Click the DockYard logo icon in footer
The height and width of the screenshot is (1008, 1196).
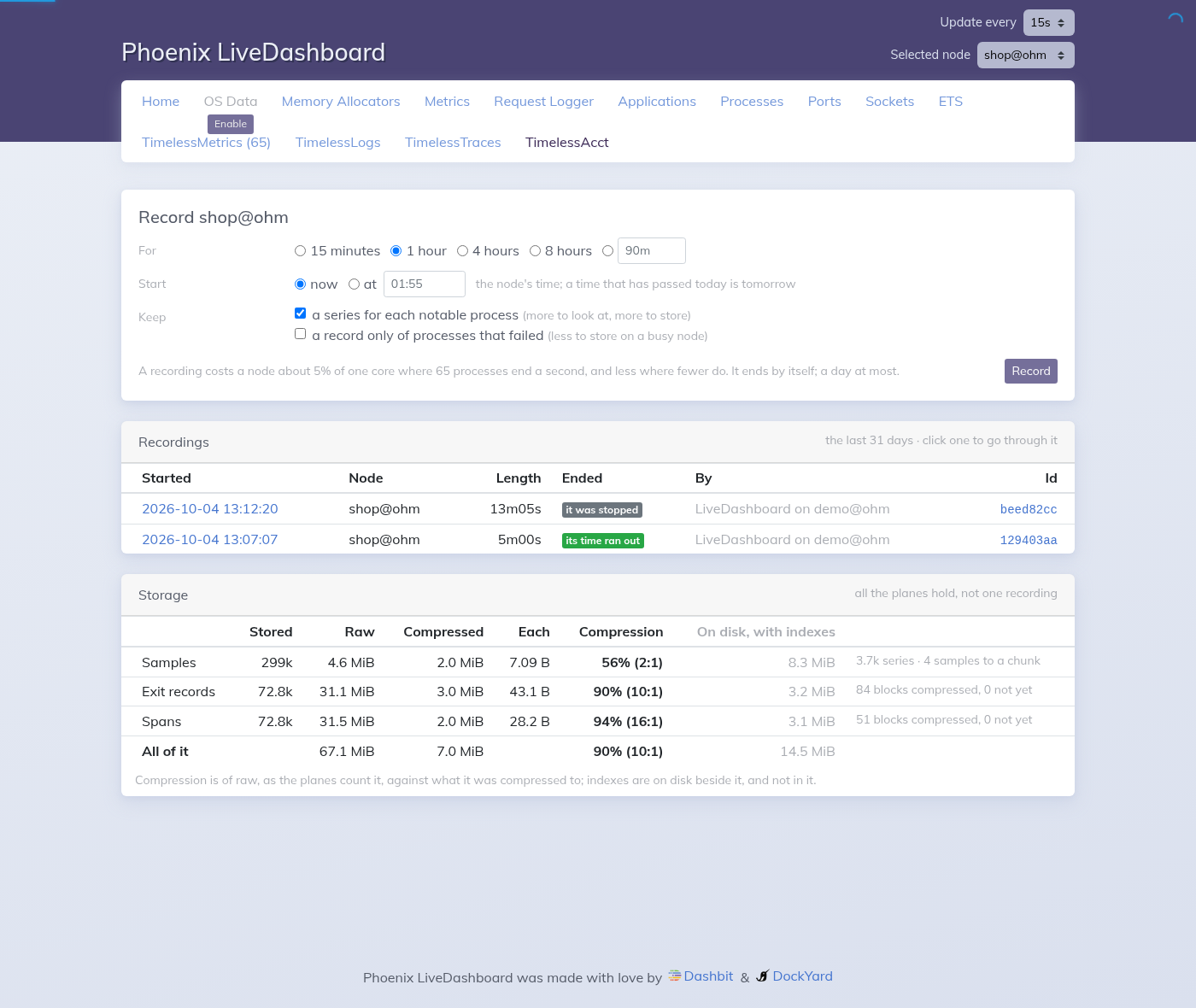763,976
